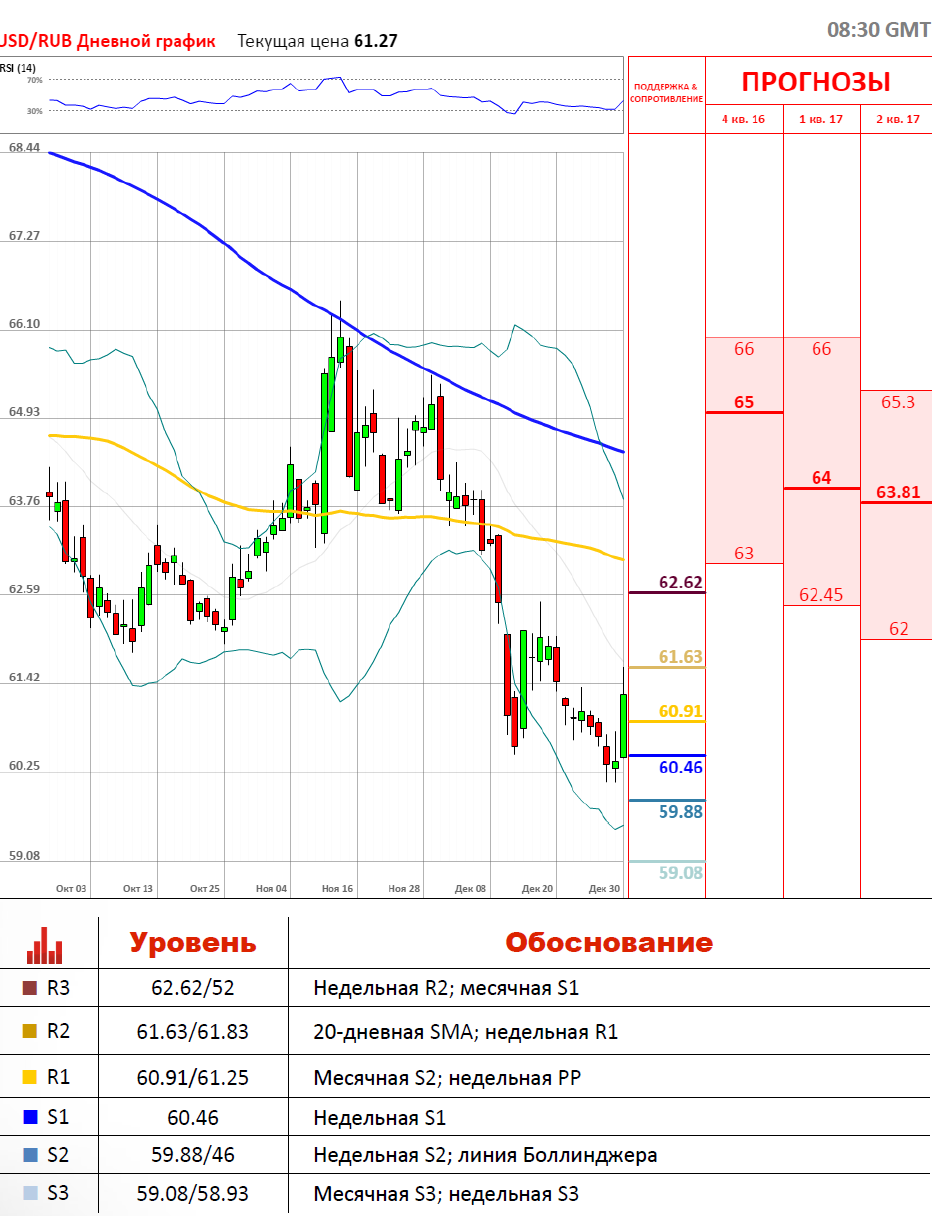This screenshot has width=932, height=1216.
Task: Click the light blue S3 color square
Action: click(29, 1193)
